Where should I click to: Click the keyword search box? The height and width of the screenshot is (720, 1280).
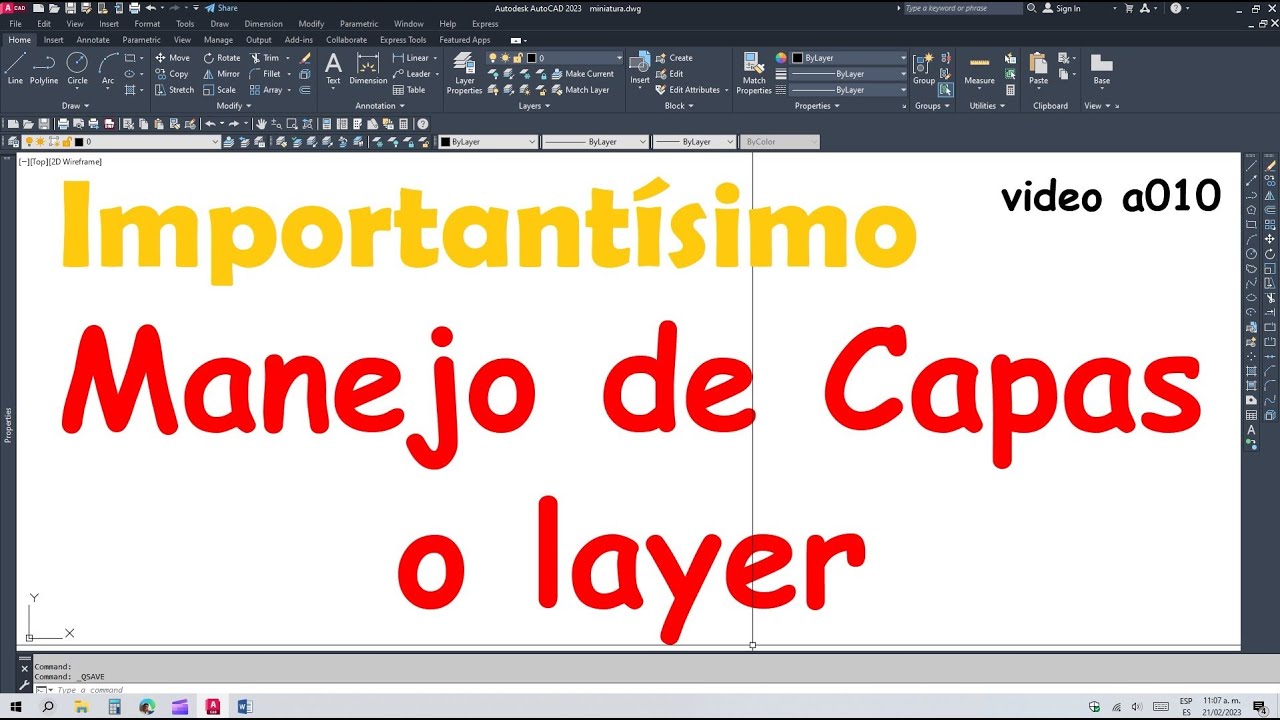point(962,8)
